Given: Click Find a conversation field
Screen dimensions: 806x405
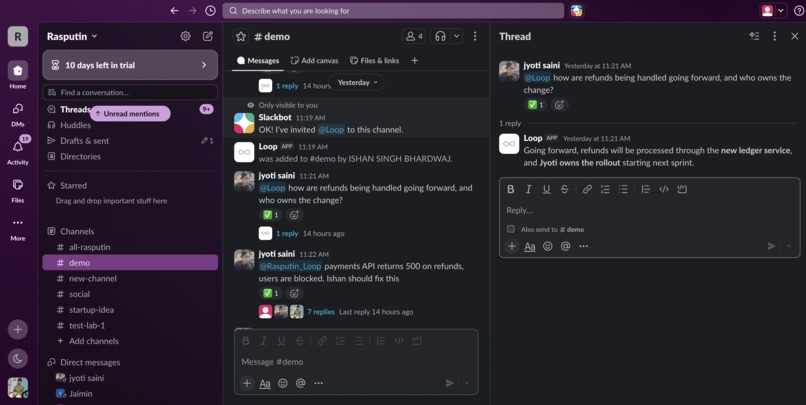Looking at the screenshot, I should [130, 93].
